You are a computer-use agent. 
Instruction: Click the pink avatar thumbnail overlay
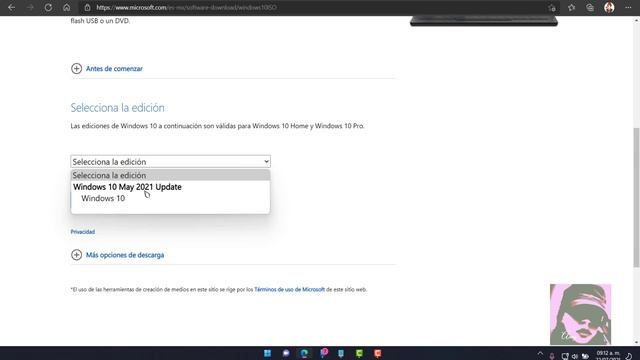click(580, 314)
